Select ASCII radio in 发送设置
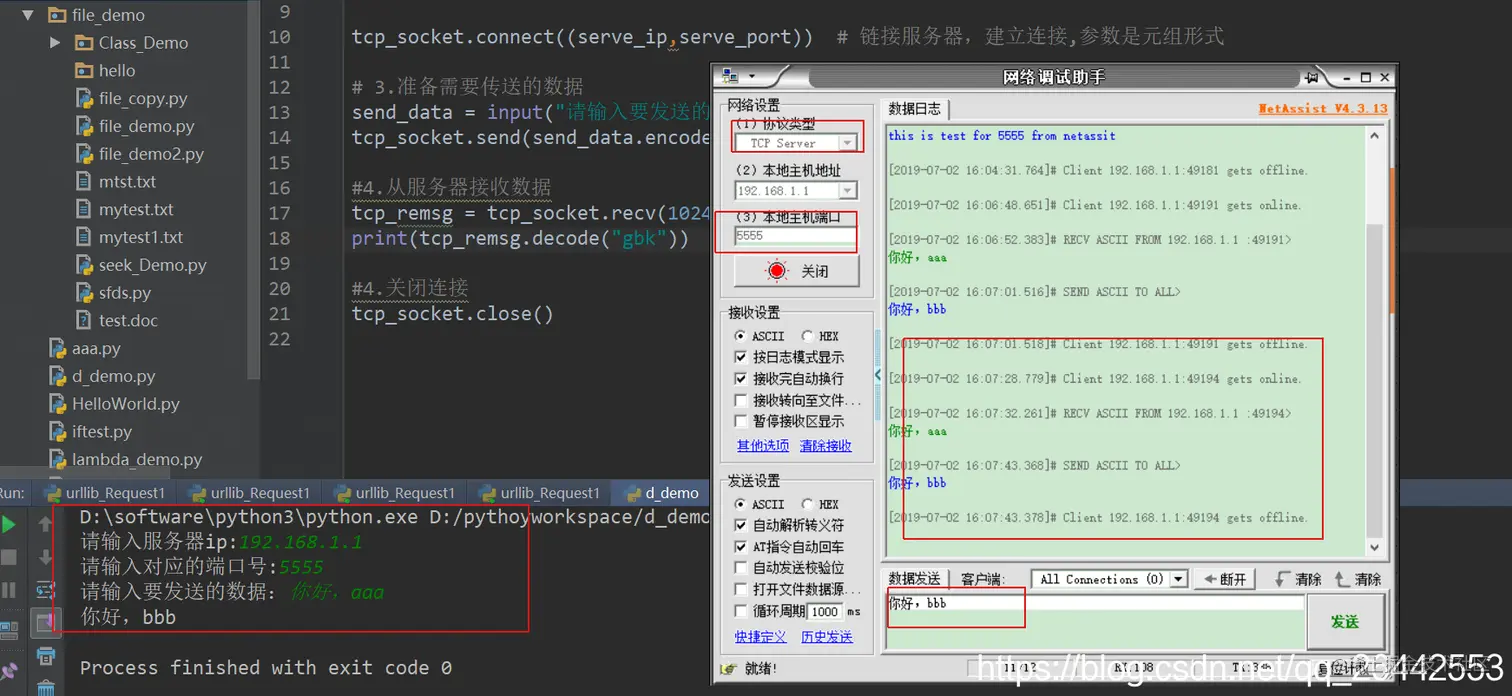This screenshot has height=696, width=1512. point(740,504)
